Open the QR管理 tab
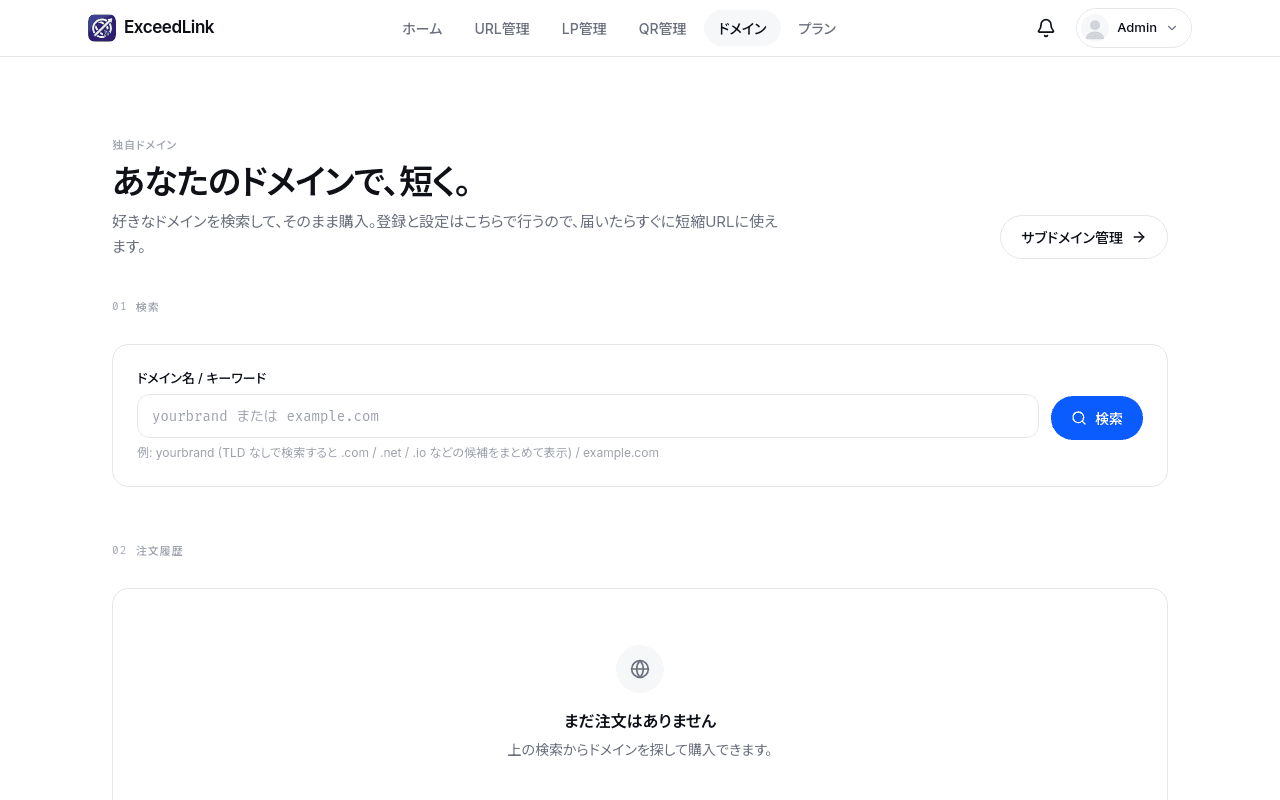Image resolution: width=1280 pixels, height=800 pixels. click(662, 28)
